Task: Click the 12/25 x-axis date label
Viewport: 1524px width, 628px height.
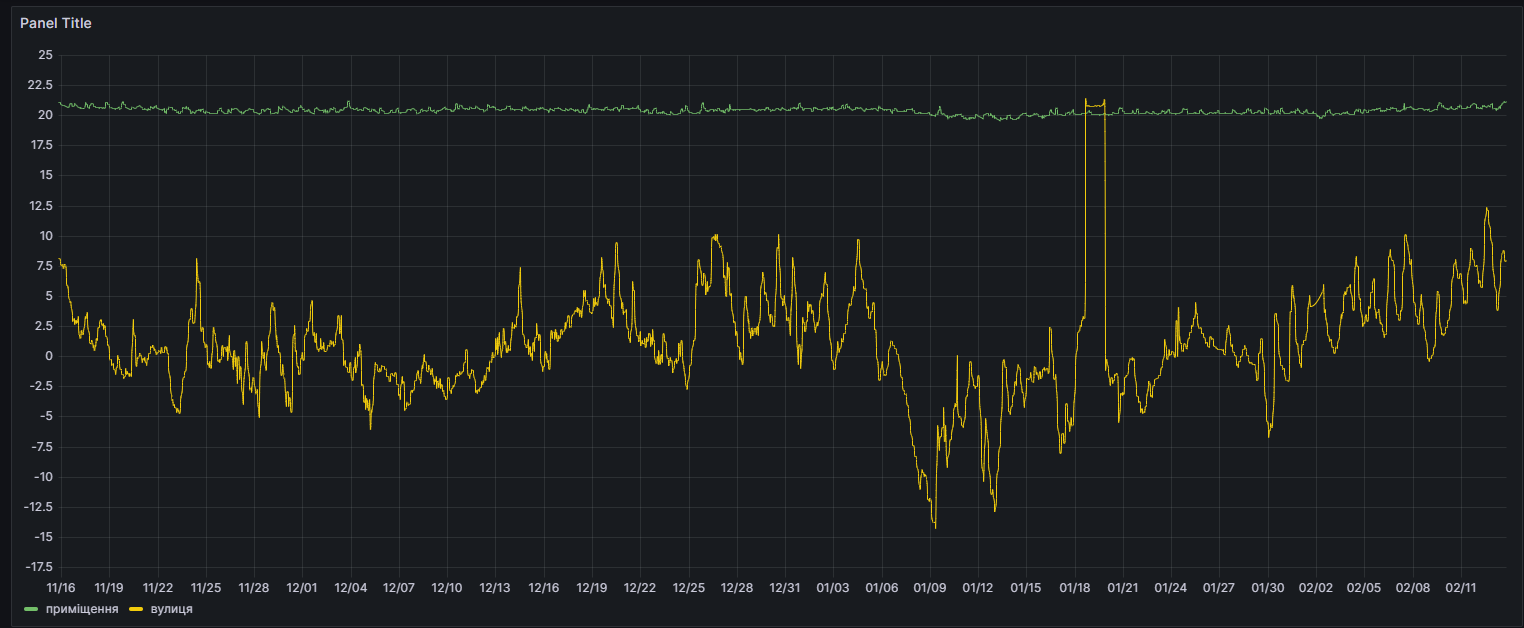Action: click(x=689, y=588)
